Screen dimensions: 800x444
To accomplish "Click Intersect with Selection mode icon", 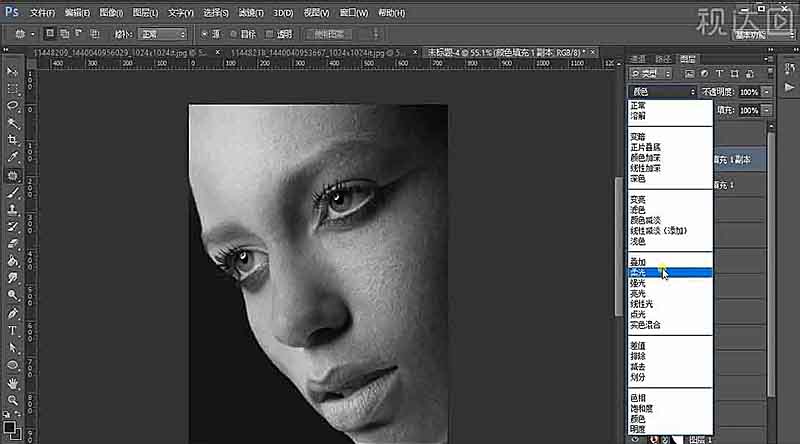I will 94,34.
